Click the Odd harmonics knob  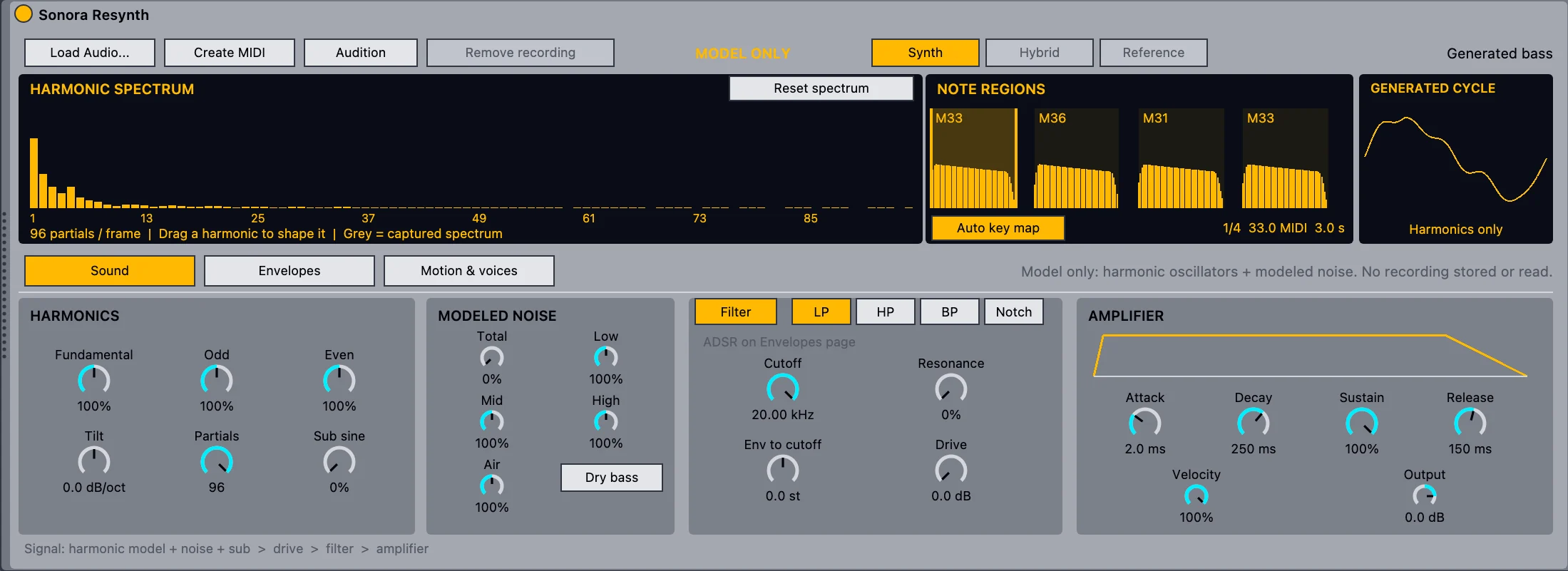pos(217,380)
